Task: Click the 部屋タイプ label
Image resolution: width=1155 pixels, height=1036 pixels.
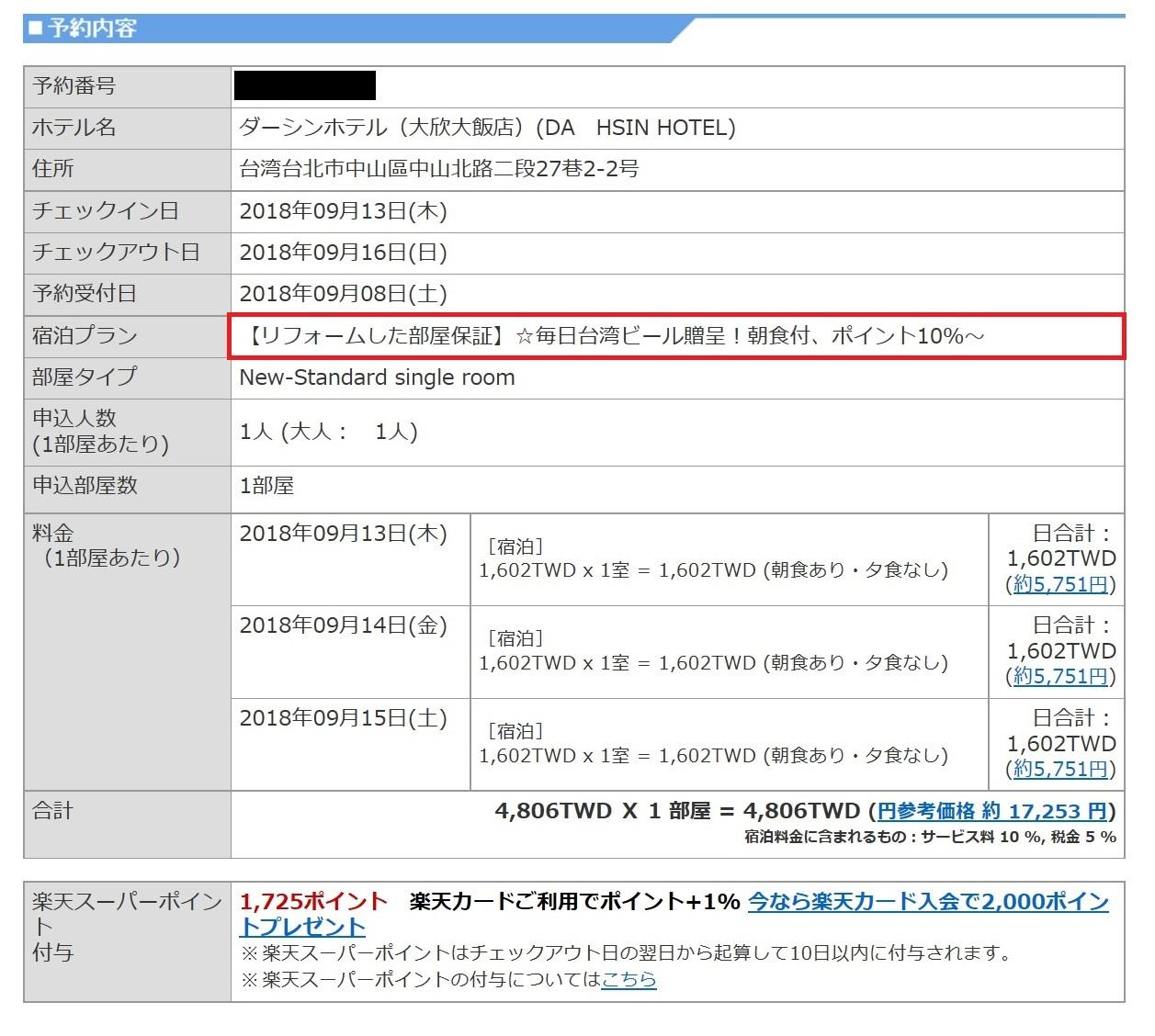Action: [x=85, y=377]
